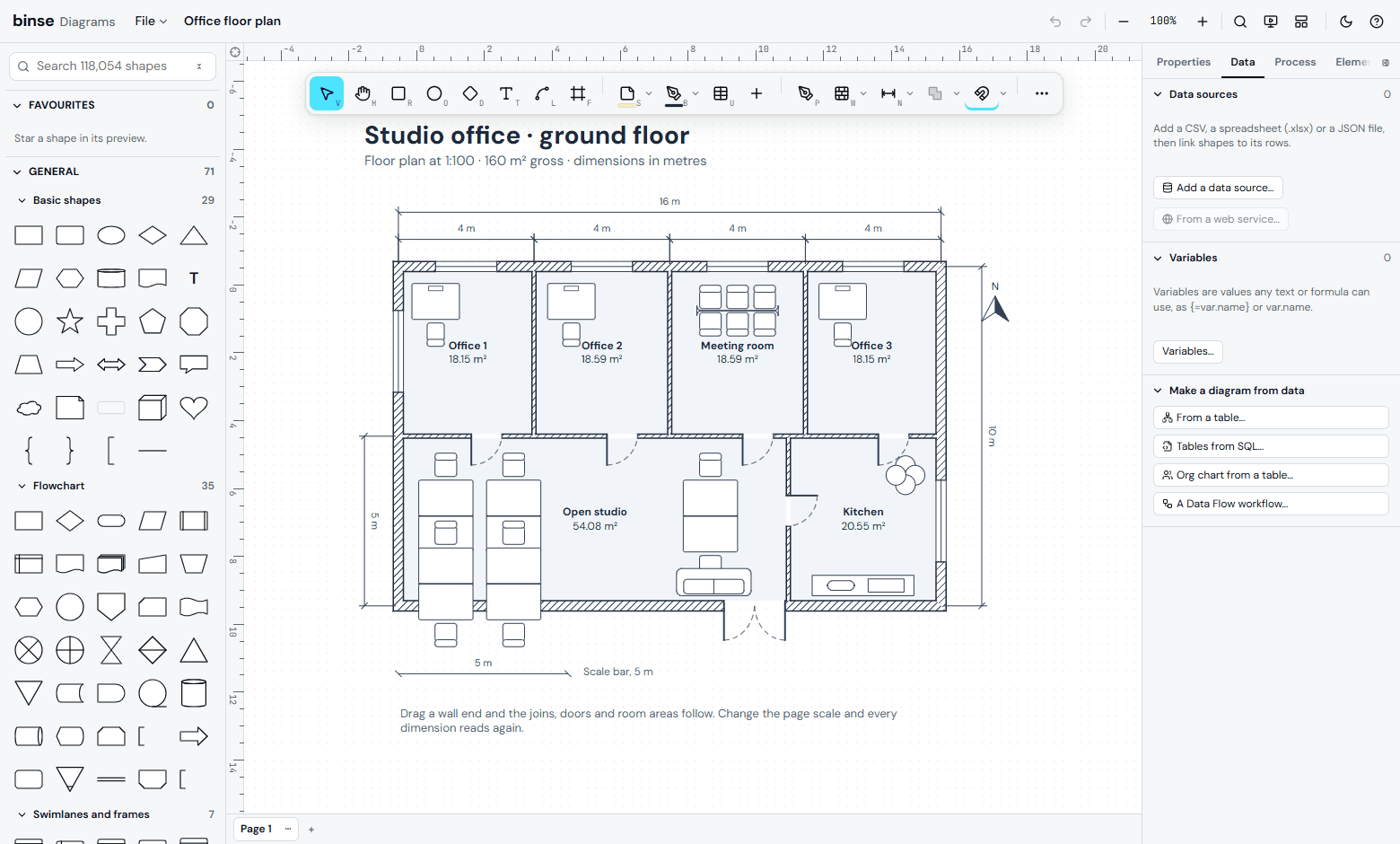Pick the rectangle drawing tool

[x=398, y=93]
